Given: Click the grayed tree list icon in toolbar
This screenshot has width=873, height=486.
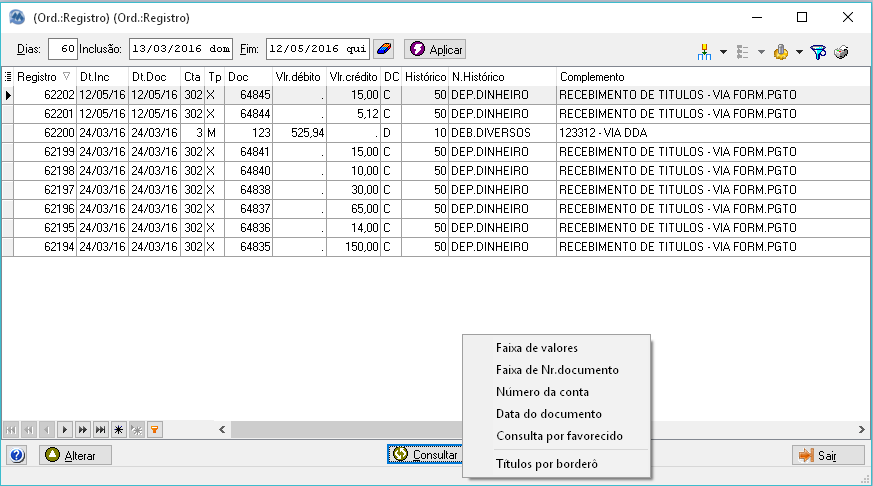Looking at the screenshot, I should [743, 52].
